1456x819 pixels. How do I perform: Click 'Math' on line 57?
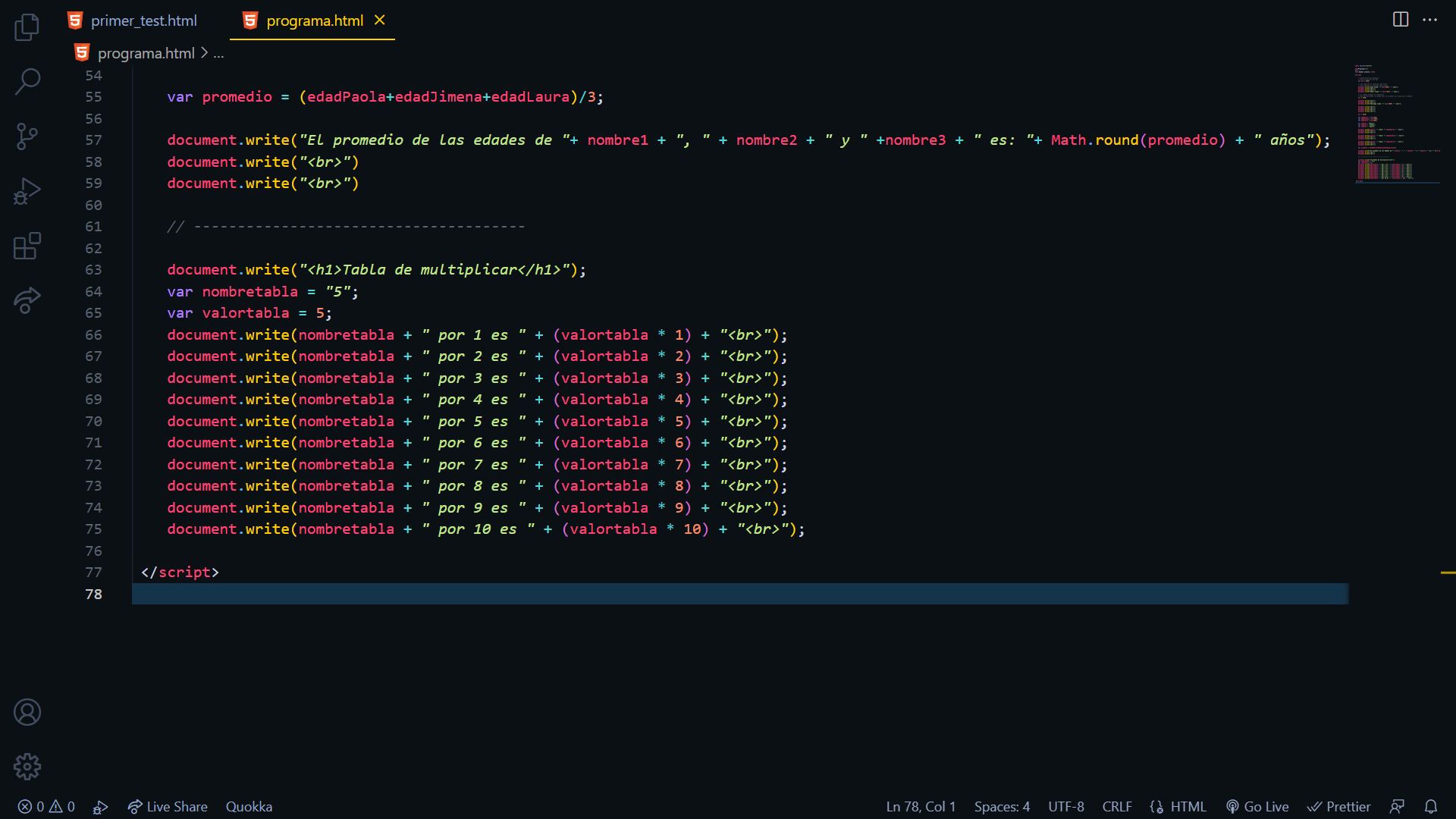coord(1068,140)
